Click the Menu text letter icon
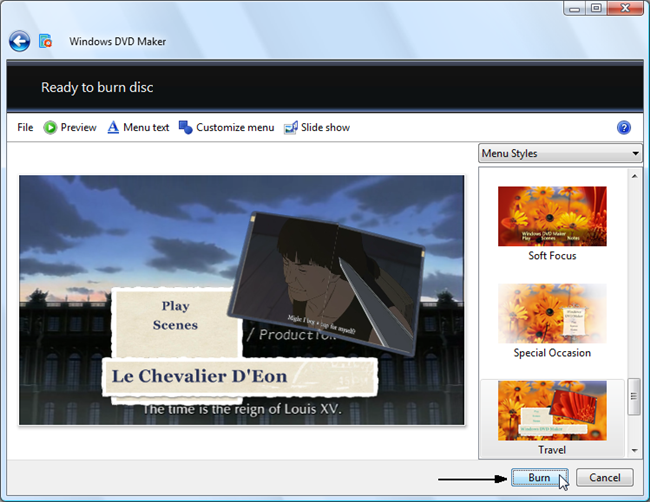Image resolution: width=650 pixels, height=502 pixels. tap(113, 128)
